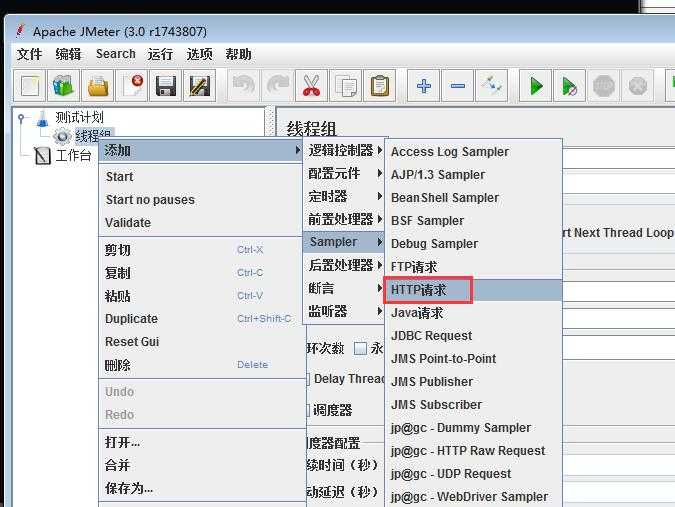Click Start no pauses toolbar icon

click(x=570, y=85)
